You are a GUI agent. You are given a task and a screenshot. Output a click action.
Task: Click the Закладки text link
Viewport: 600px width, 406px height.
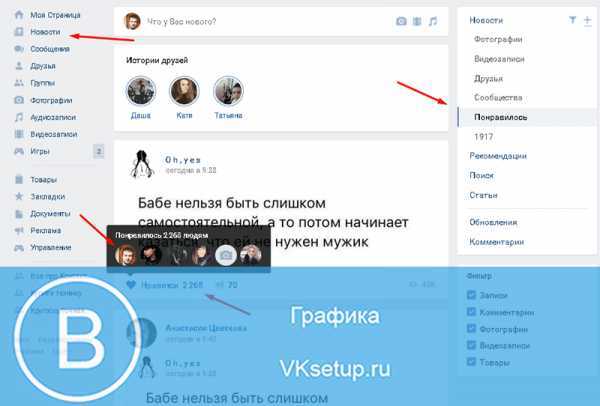coord(47,196)
